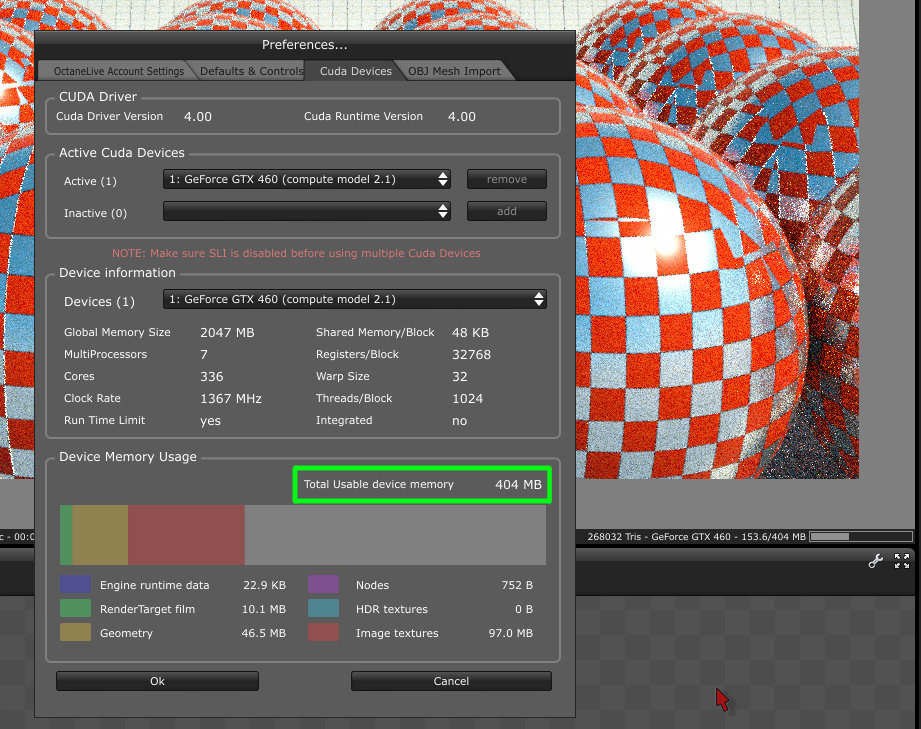This screenshot has width=921, height=729.
Task: Click the add device button
Action: click(507, 211)
